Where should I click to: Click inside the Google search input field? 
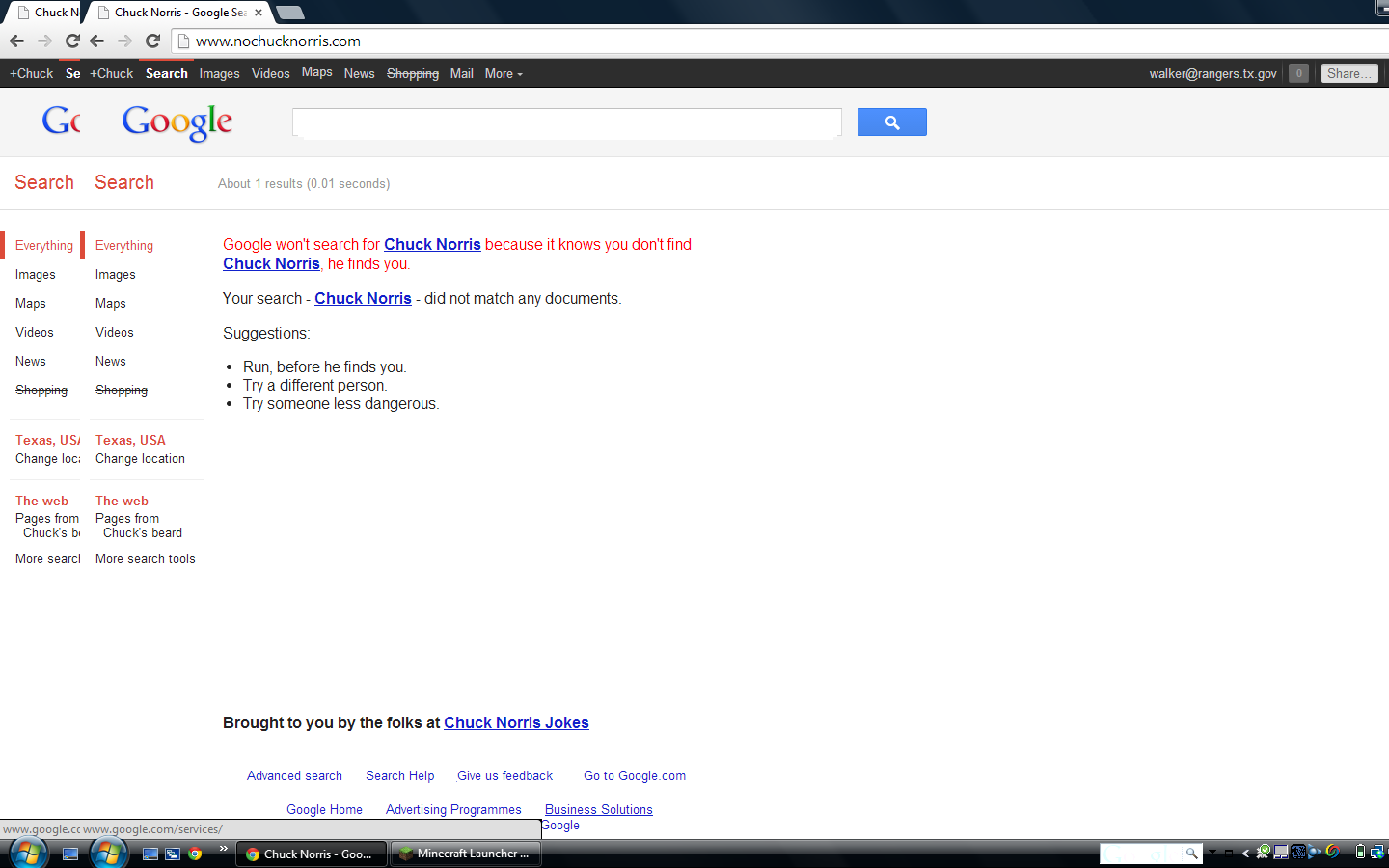tap(566, 122)
